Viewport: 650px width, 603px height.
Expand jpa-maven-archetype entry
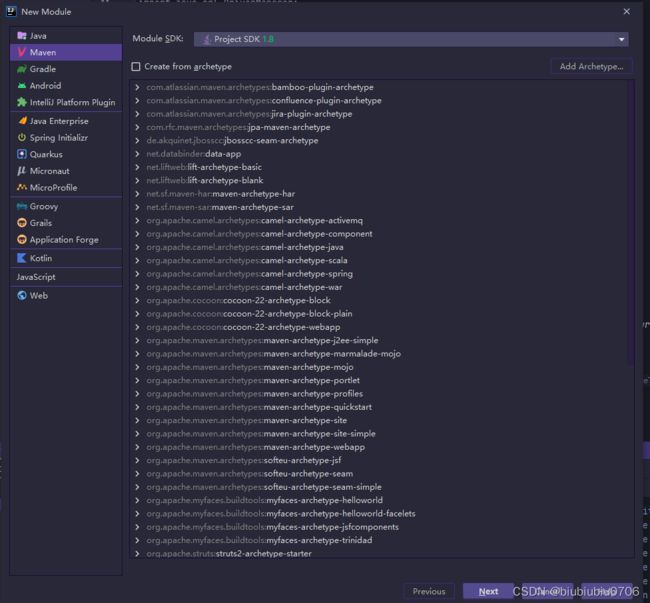[137, 127]
